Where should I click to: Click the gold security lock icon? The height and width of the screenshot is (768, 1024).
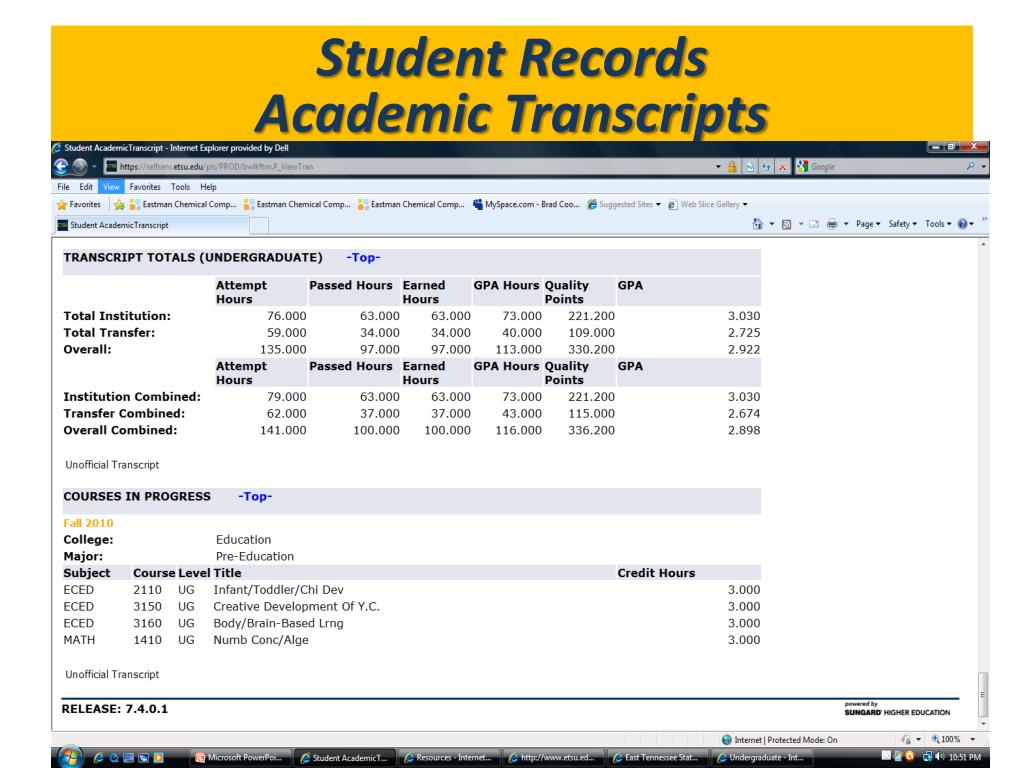coord(732,167)
